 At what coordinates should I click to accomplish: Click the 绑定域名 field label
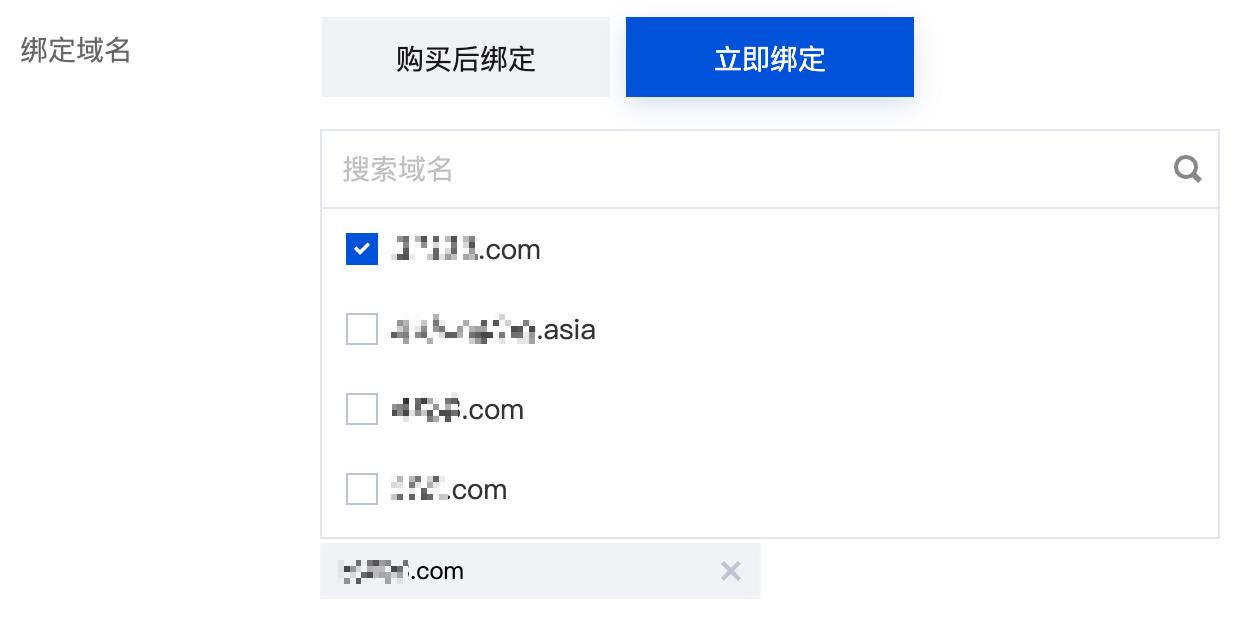(x=76, y=50)
